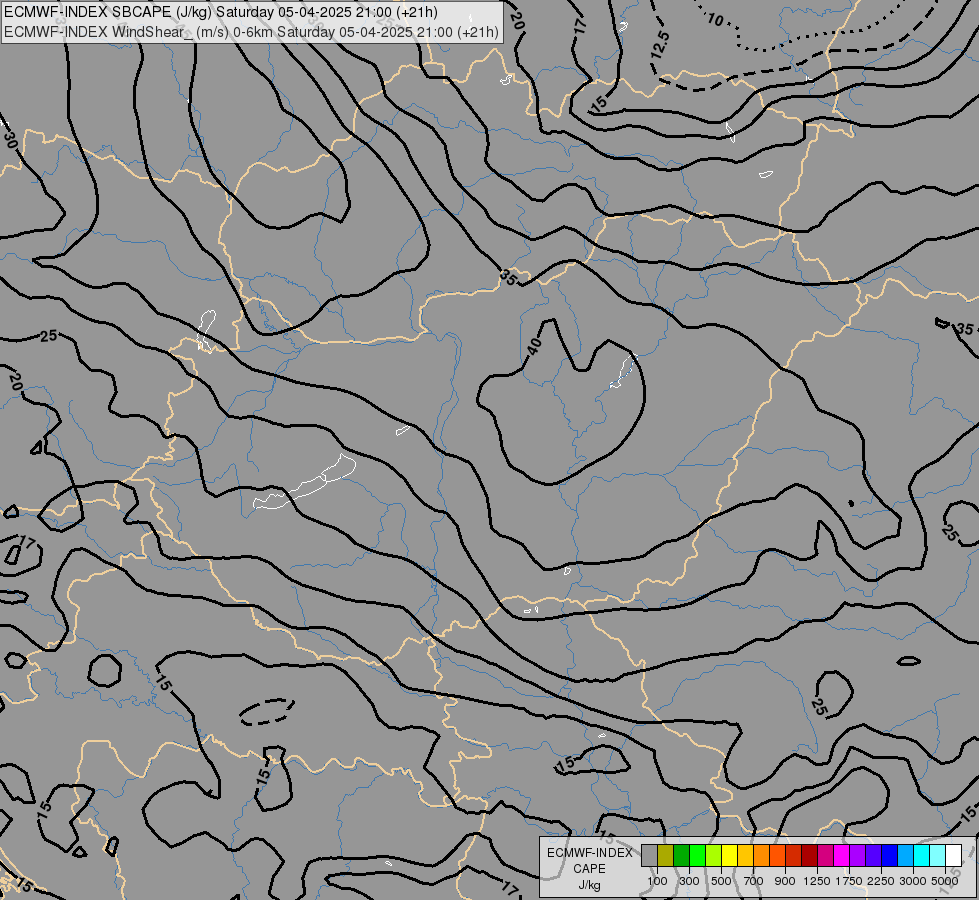
Task: Click the legend tick value '700'
Action: [x=754, y=881]
